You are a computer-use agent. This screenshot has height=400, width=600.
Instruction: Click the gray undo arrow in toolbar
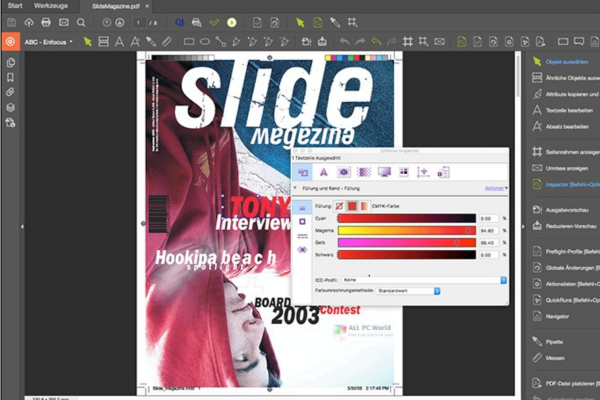[344, 41]
